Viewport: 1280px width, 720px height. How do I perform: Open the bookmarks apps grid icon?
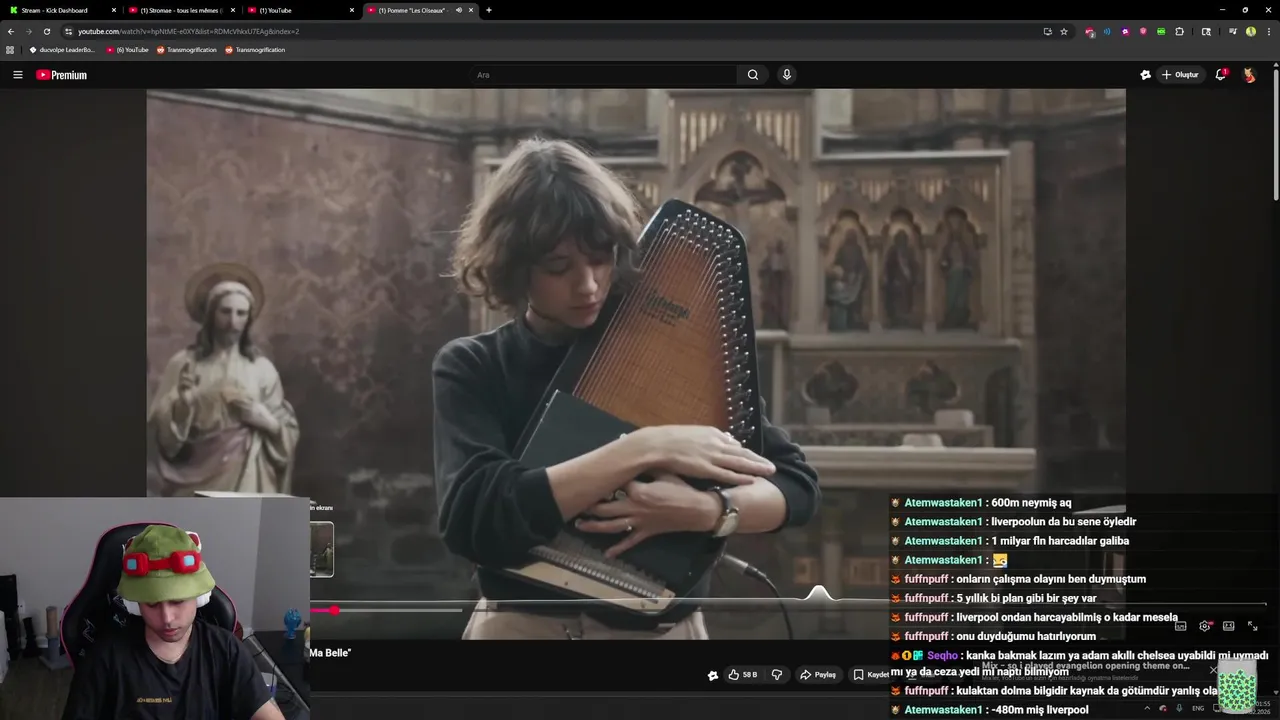[10, 49]
